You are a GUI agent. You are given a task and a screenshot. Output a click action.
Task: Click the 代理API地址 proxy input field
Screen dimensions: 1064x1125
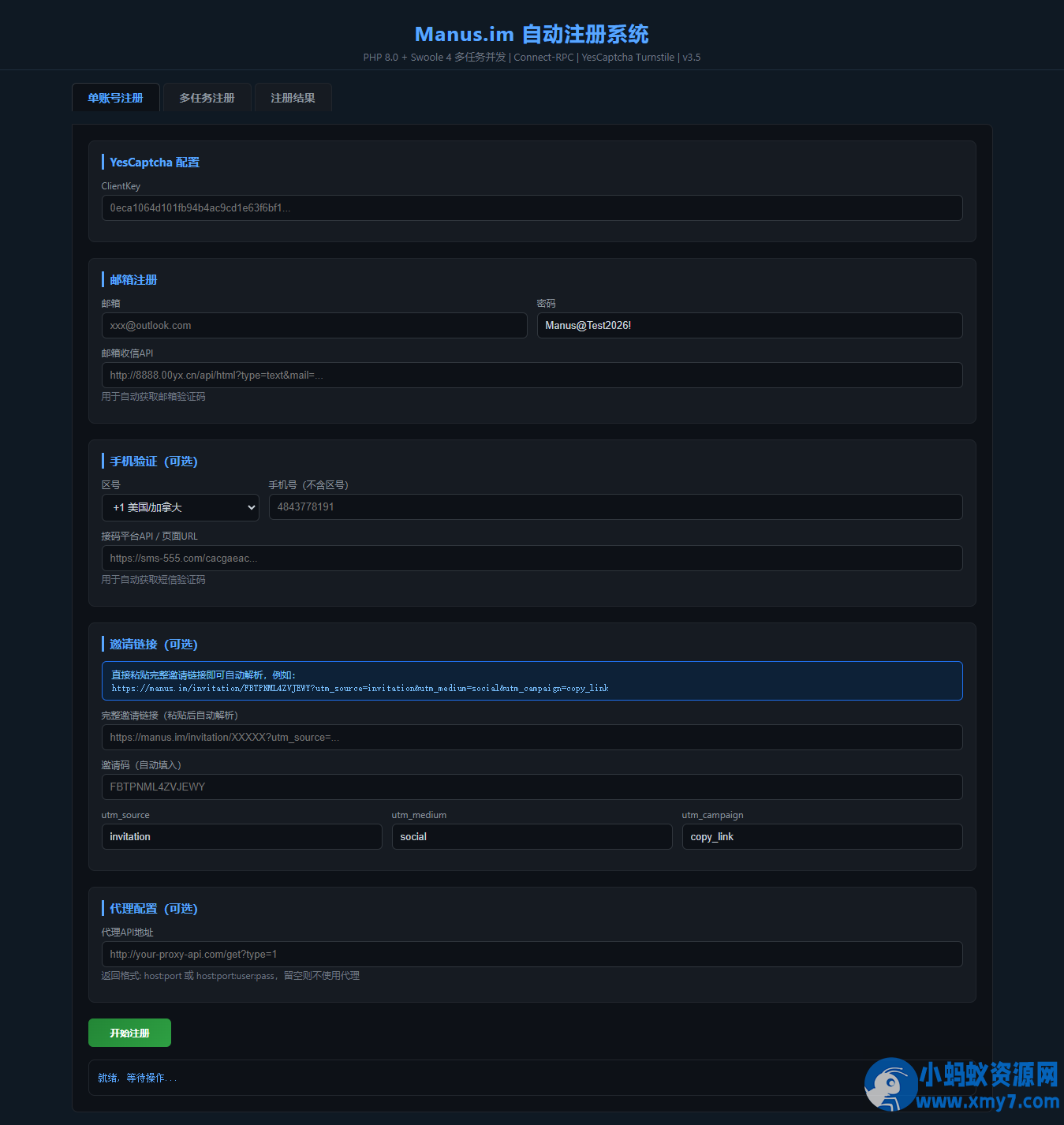pos(532,955)
